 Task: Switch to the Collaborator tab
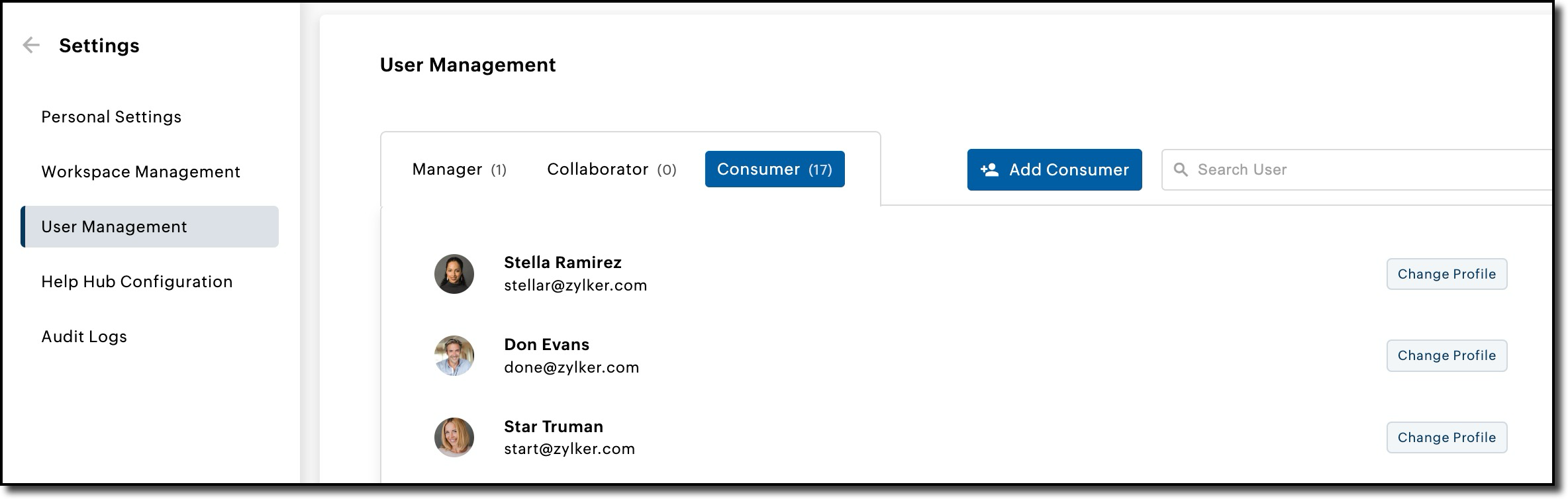[x=612, y=169]
